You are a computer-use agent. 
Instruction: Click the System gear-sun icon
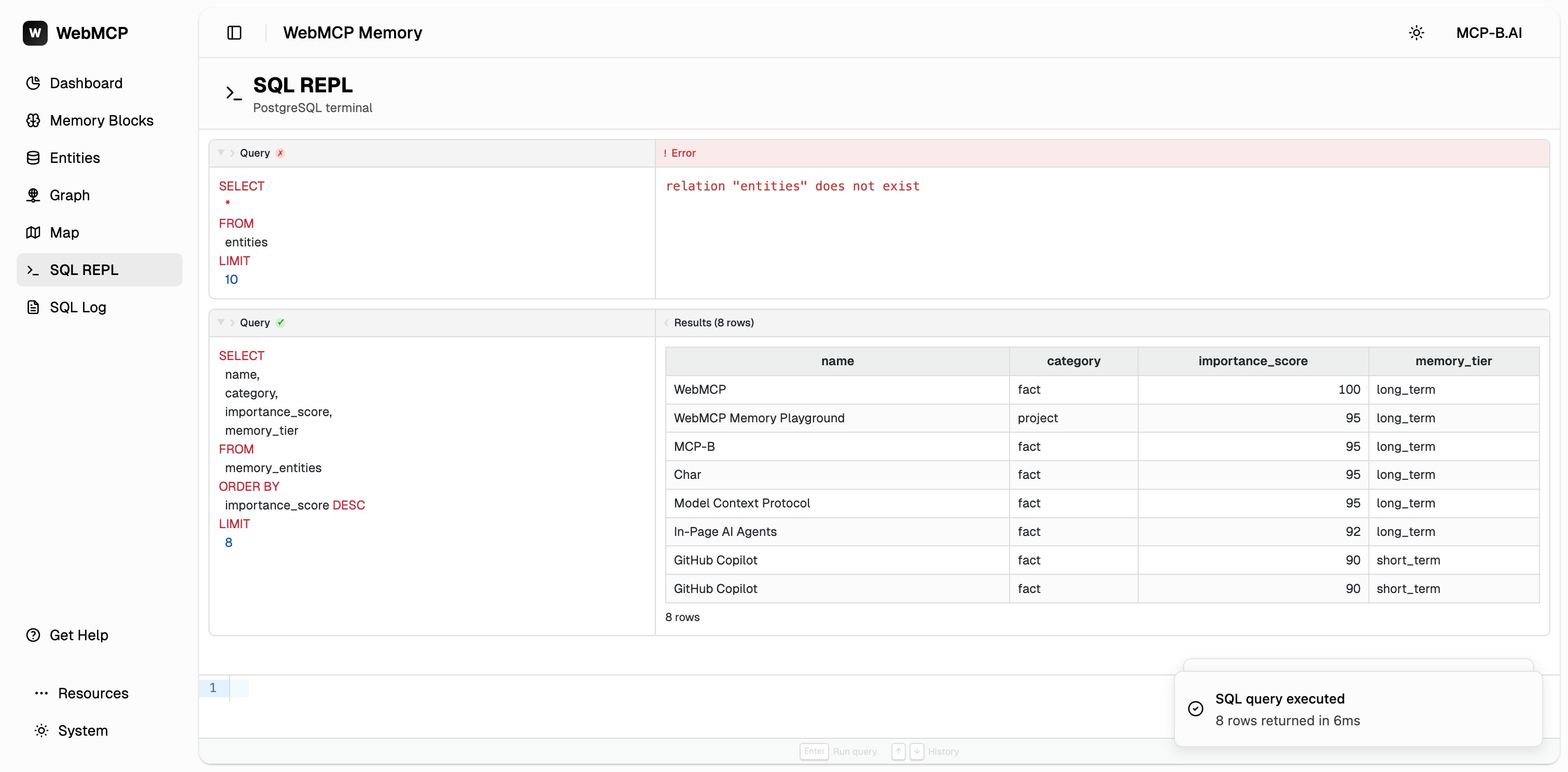pyautogui.click(x=41, y=730)
